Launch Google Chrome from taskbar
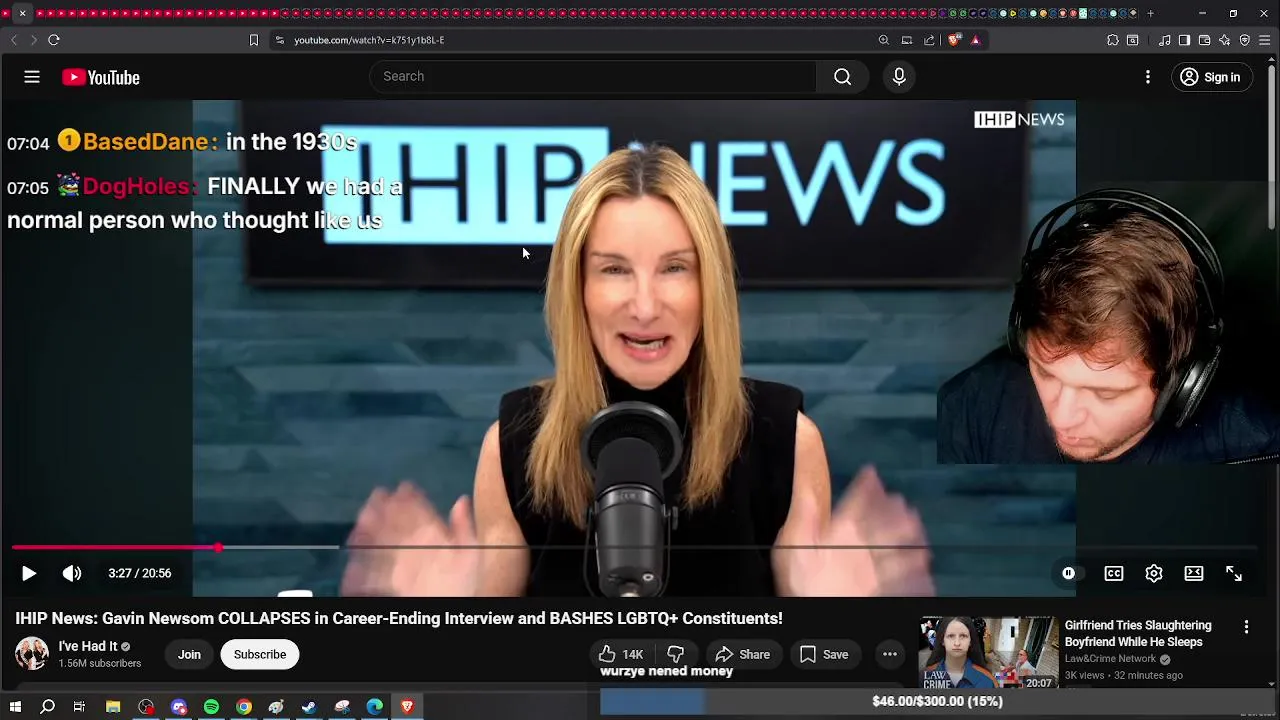The width and height of the screenshot is (1280, 720). click(244, 707)
